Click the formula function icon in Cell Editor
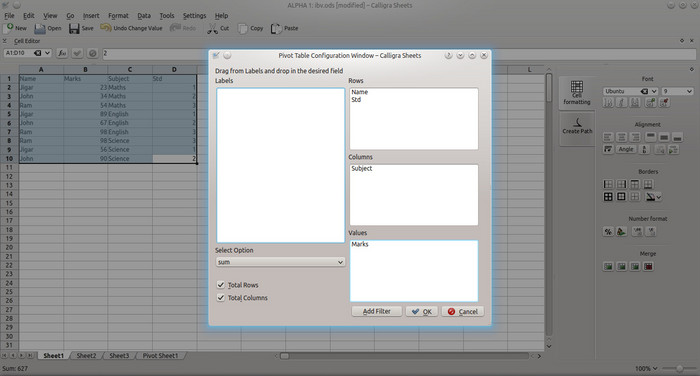Viewport: 700px width, 376px height. tap(62, 53)
